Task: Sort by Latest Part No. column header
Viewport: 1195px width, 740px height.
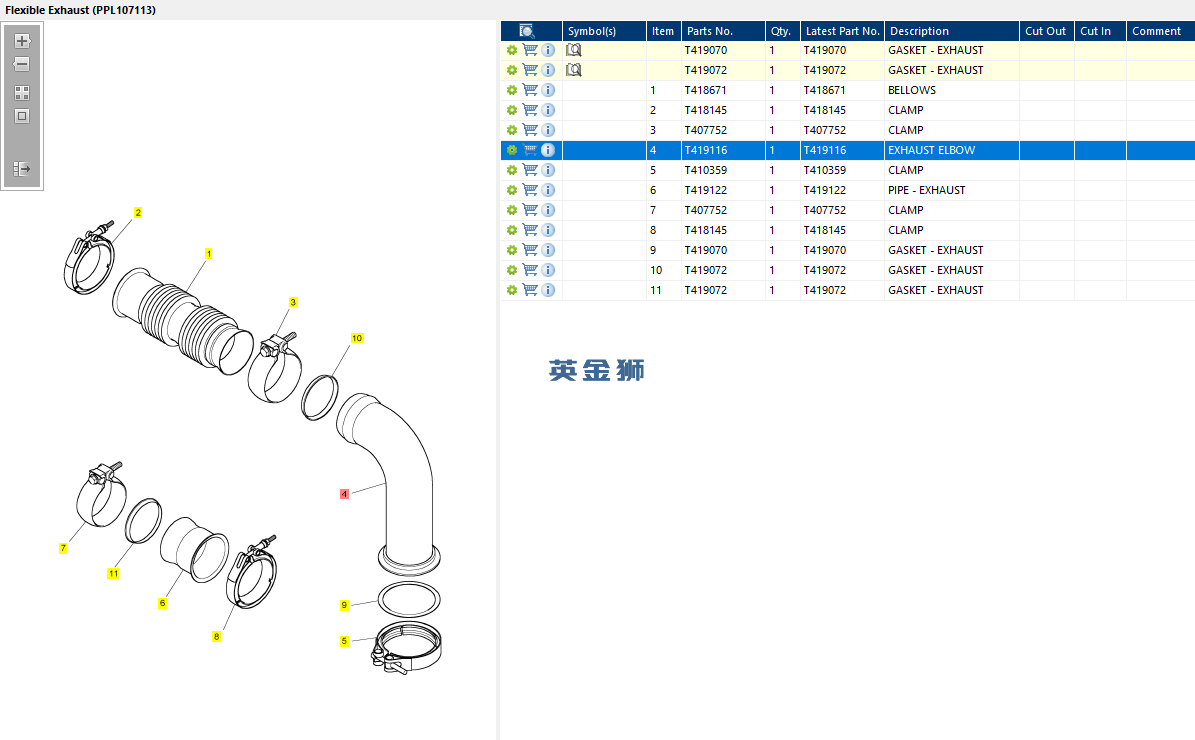Action: (842, 30)
